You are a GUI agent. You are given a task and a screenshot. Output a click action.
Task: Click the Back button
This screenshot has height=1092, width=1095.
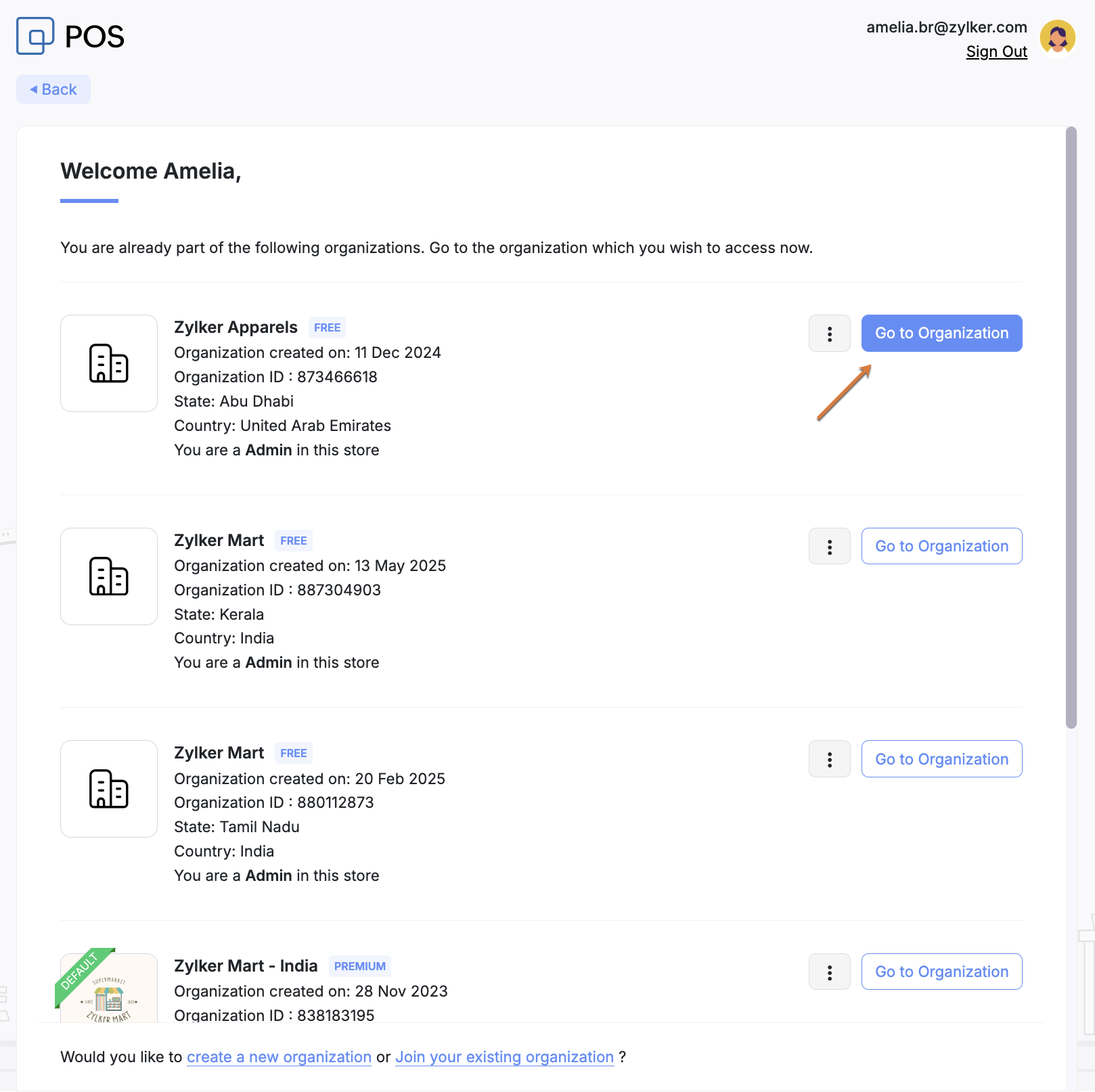(x=53, y=89)
